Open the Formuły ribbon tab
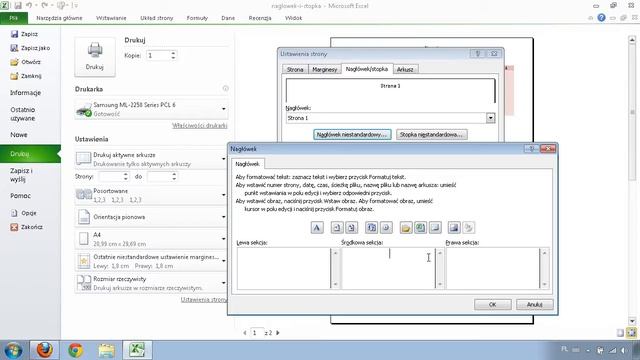Screen dimensions: 640x360 coord(197,18)
